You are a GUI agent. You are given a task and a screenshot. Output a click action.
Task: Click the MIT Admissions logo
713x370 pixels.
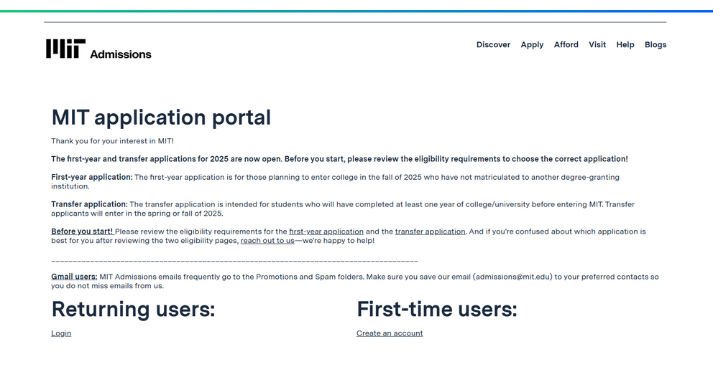pos(98,49)
